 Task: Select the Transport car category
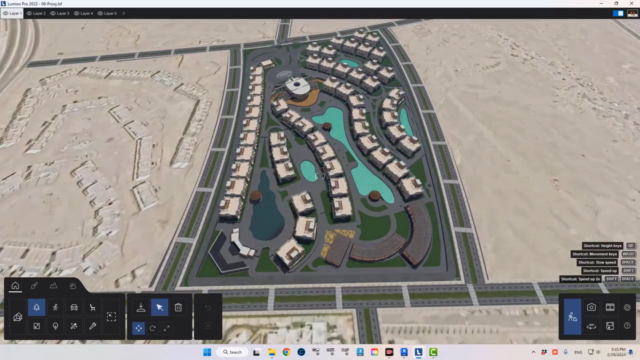tap(74, 307)
